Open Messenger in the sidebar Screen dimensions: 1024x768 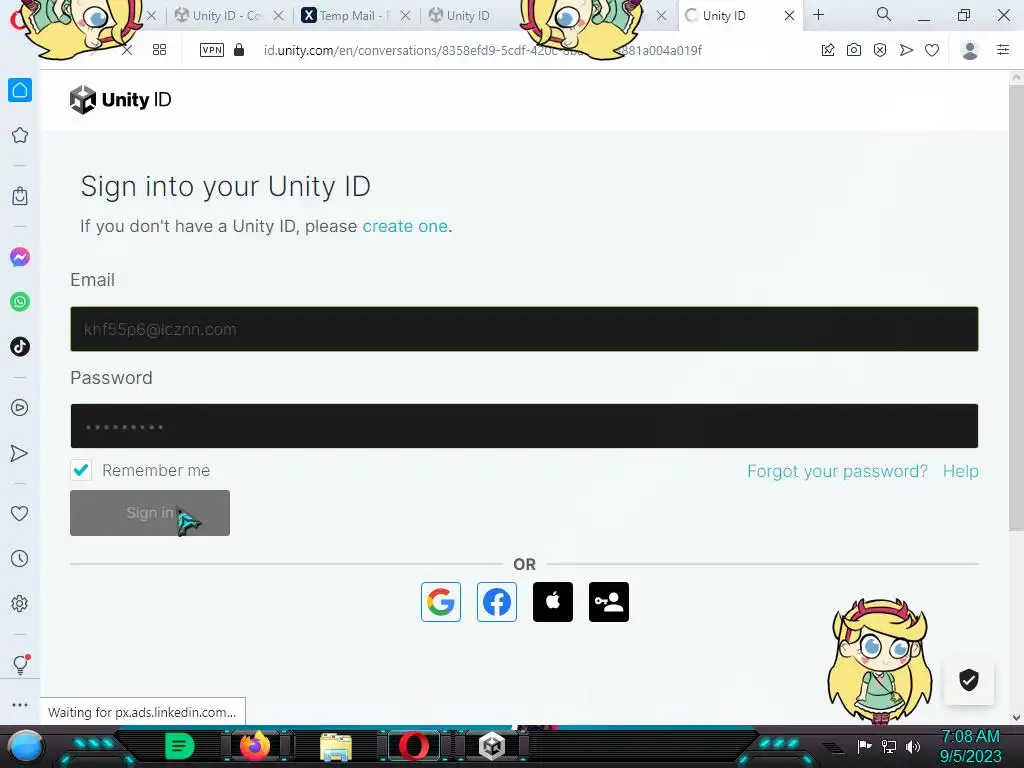click(x=20, y=257)
